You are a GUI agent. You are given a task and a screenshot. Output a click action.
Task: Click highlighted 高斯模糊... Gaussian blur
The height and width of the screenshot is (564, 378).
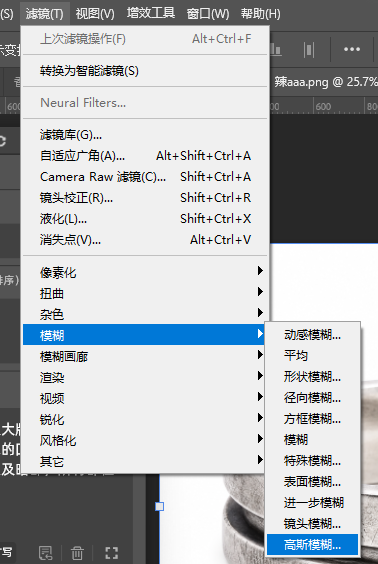(x=313, y=545)
